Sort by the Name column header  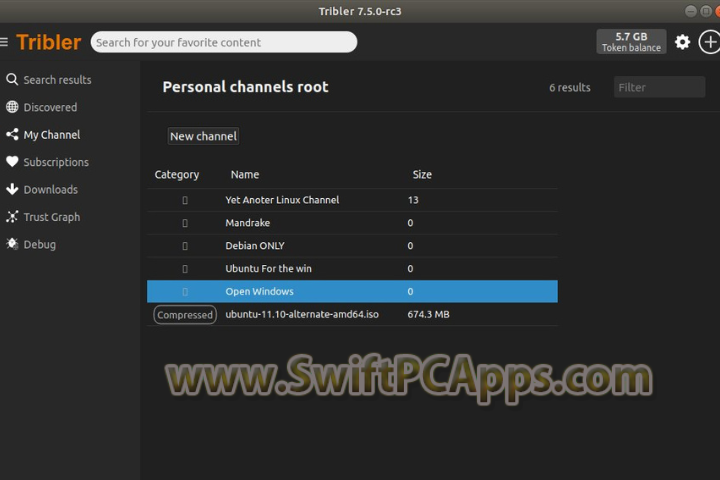(245, 175)
